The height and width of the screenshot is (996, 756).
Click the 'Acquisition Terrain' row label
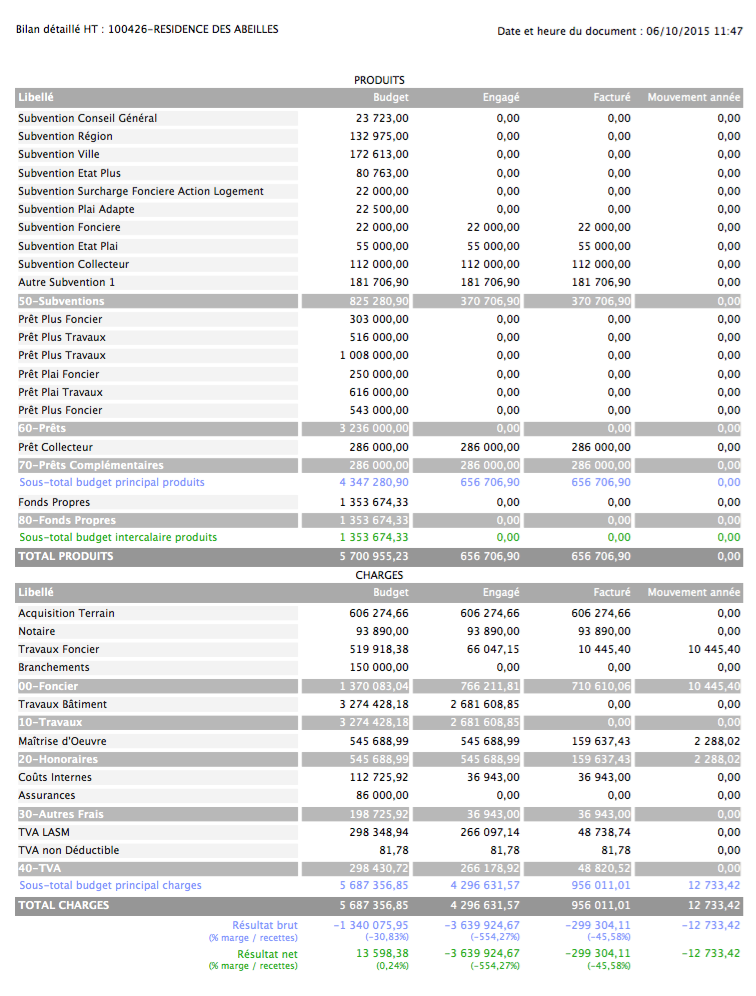67,613
